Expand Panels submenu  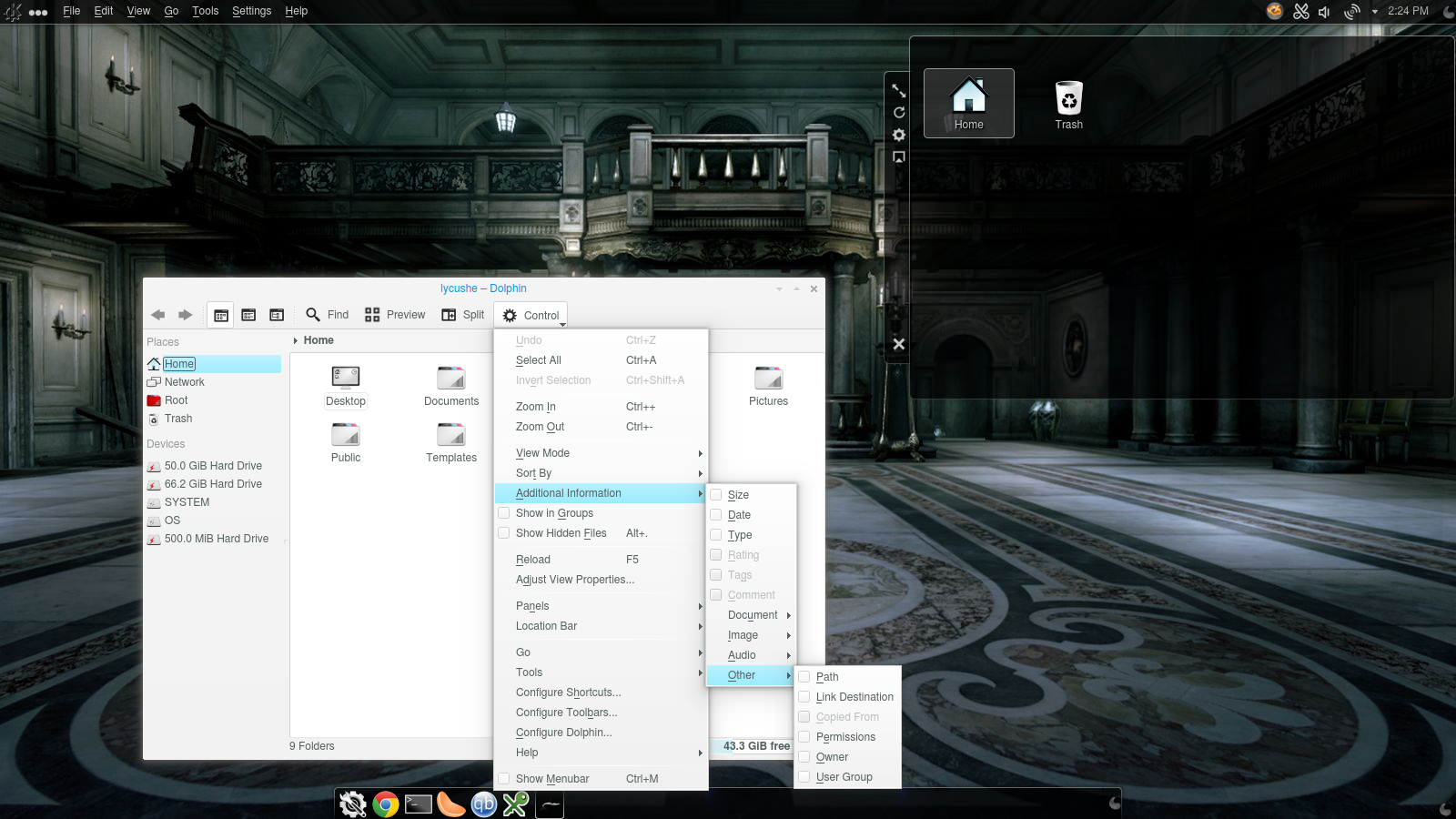(601, 606)
